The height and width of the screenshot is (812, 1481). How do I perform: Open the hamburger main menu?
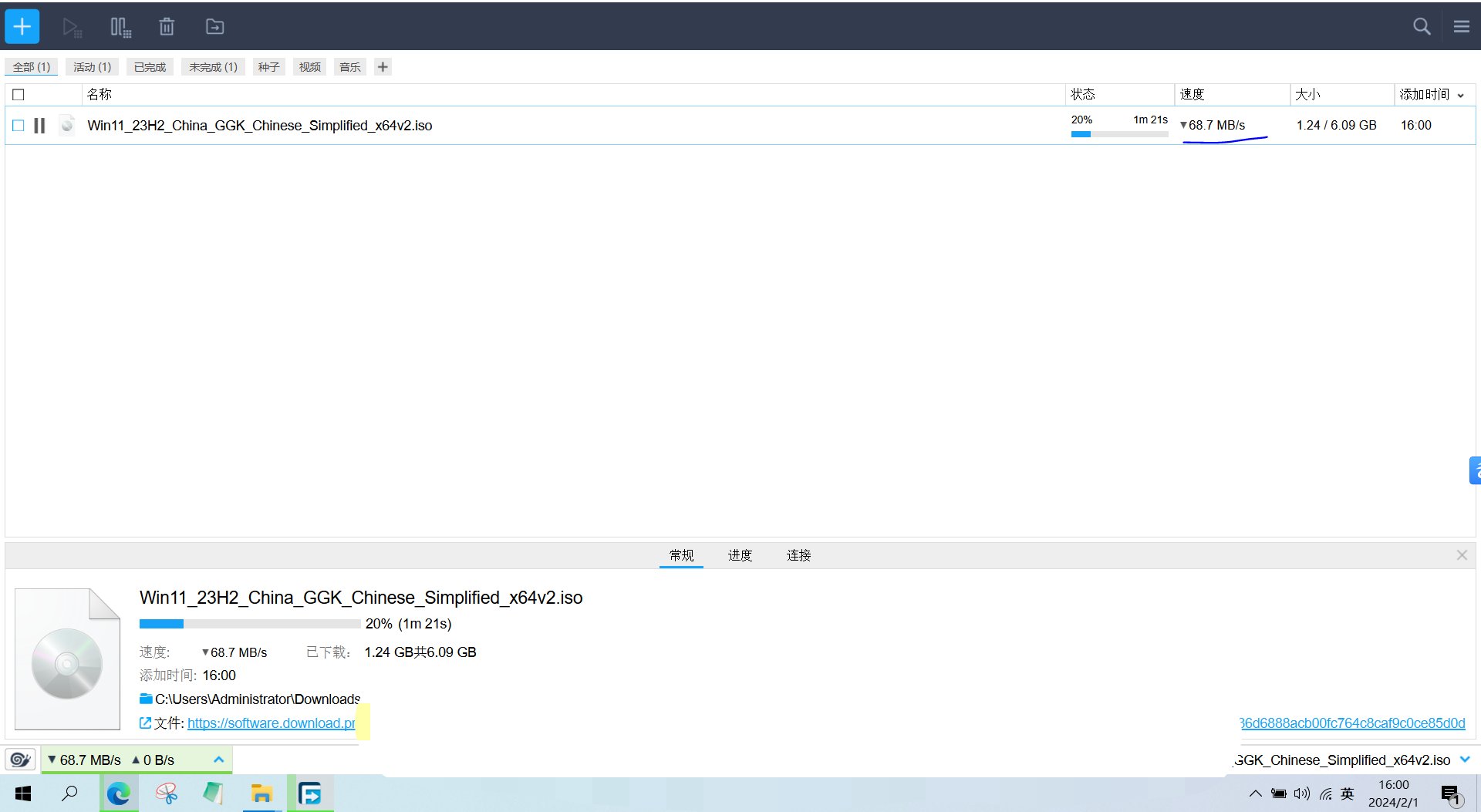tap(1461, 27)
